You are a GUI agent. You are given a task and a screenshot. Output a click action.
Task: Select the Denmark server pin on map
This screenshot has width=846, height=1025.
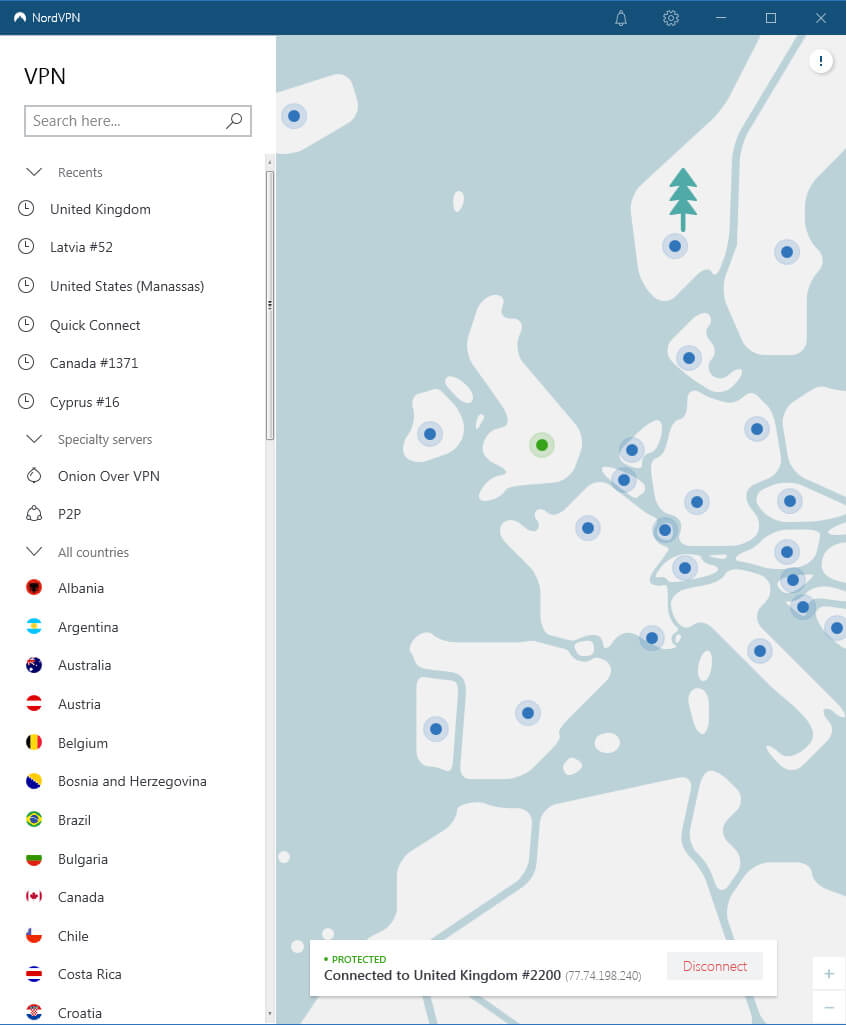tap(689, 358)
